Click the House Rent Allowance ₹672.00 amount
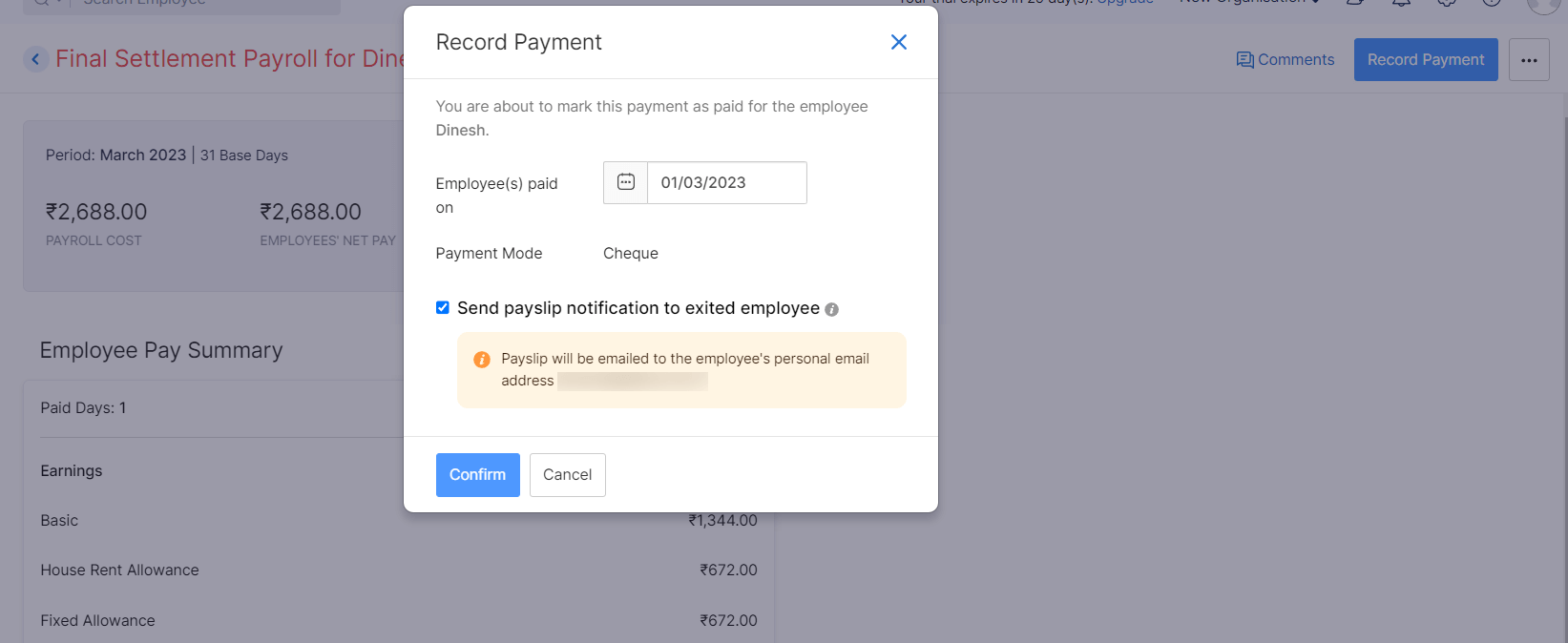 point(728,570)
